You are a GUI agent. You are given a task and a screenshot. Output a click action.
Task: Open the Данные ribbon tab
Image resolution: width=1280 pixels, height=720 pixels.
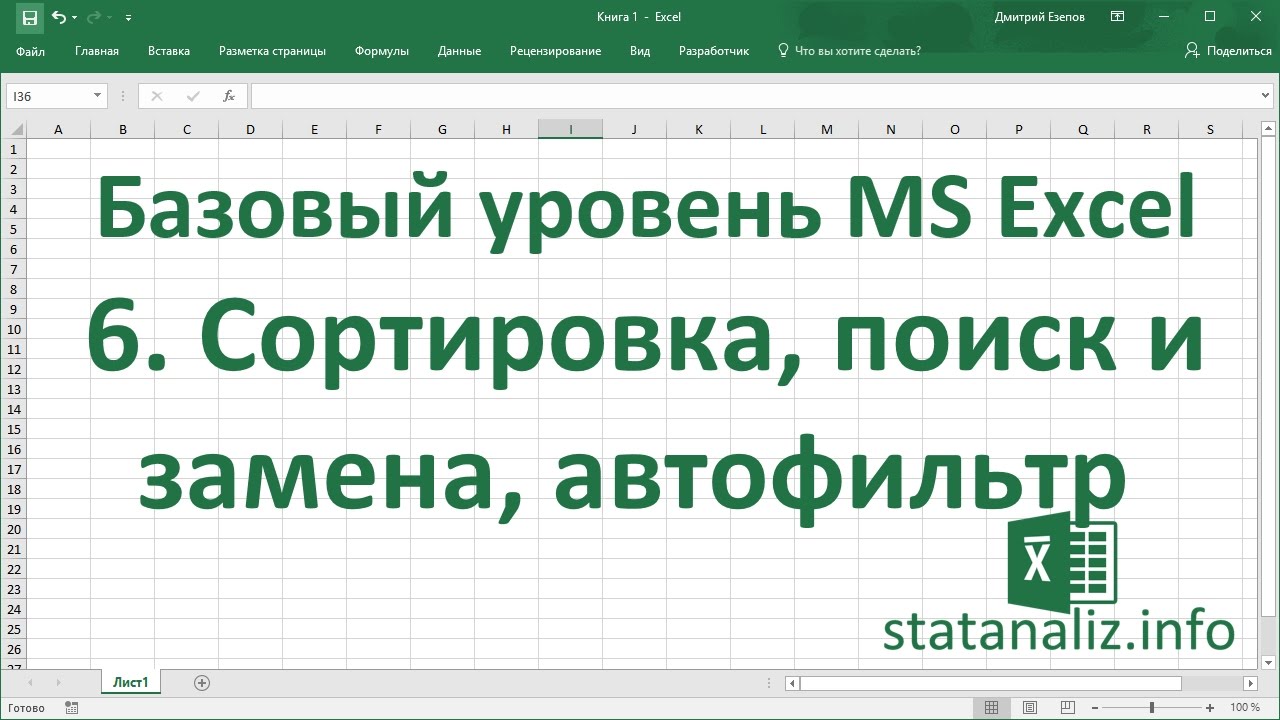coord(459,51)
